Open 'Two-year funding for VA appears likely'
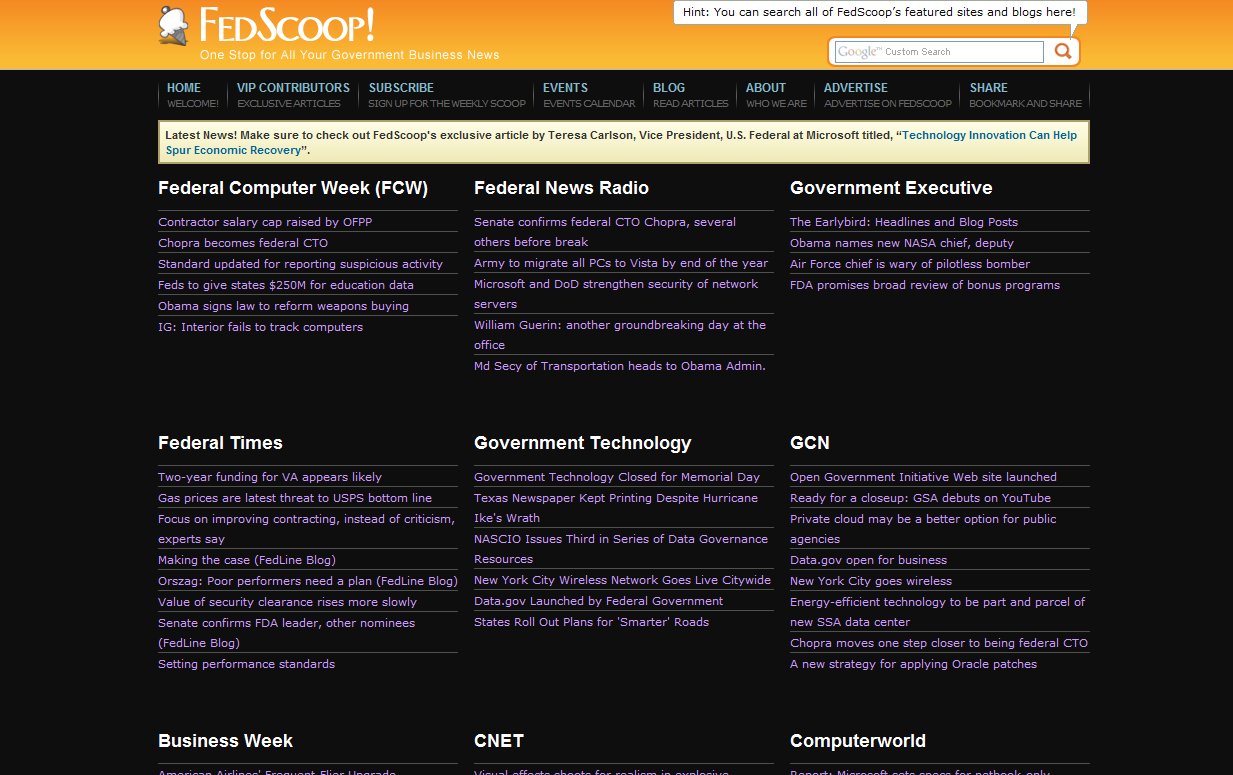This screenshot has width=1233, height=775. (270, 477)
